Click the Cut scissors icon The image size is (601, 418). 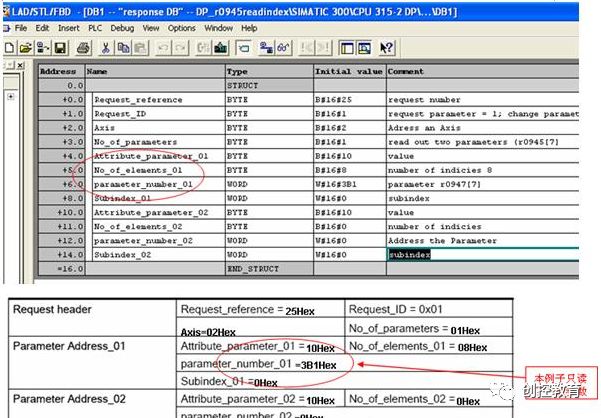(x=105, y=48)
